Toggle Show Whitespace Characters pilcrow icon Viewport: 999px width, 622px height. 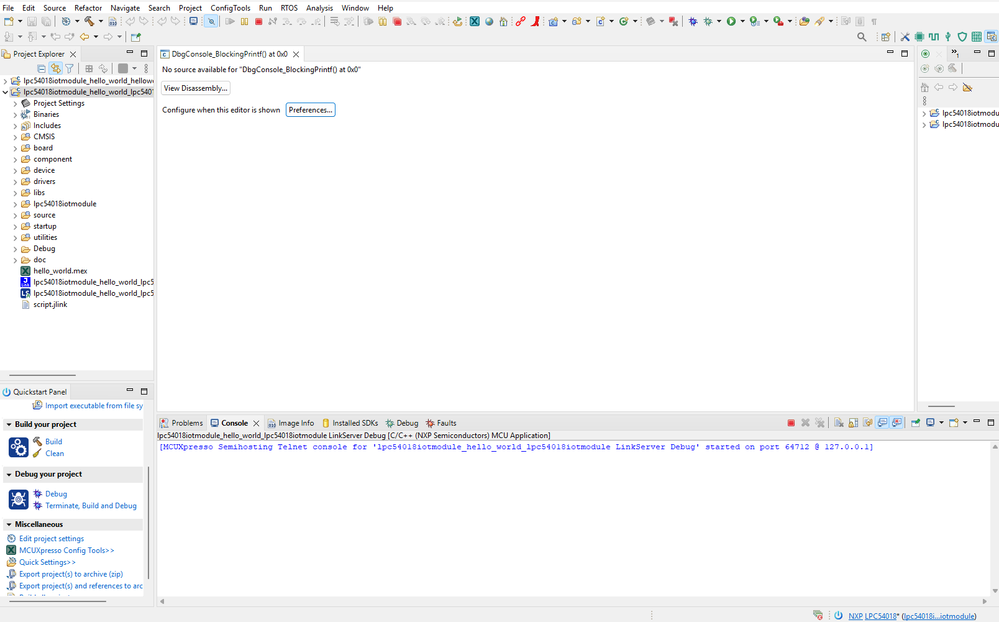[x=874, y=21]
